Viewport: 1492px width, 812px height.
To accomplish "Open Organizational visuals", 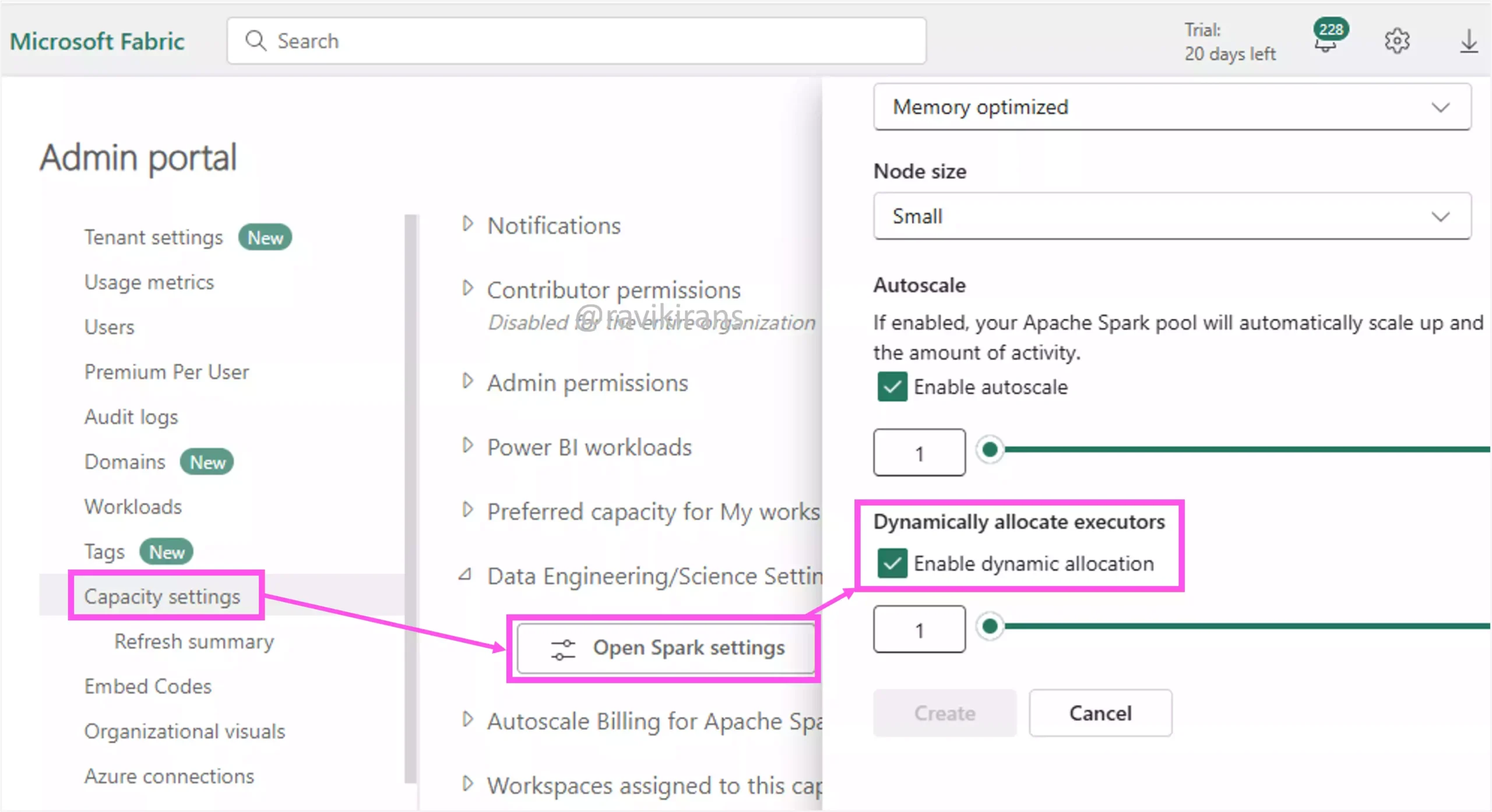I will tap(185, 731).
